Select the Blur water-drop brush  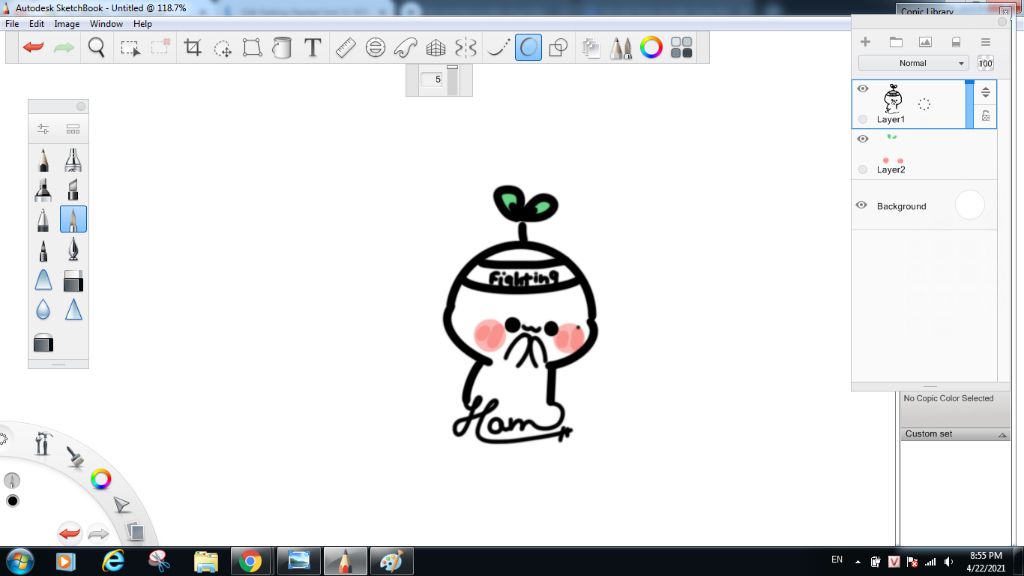pos(43,309)
